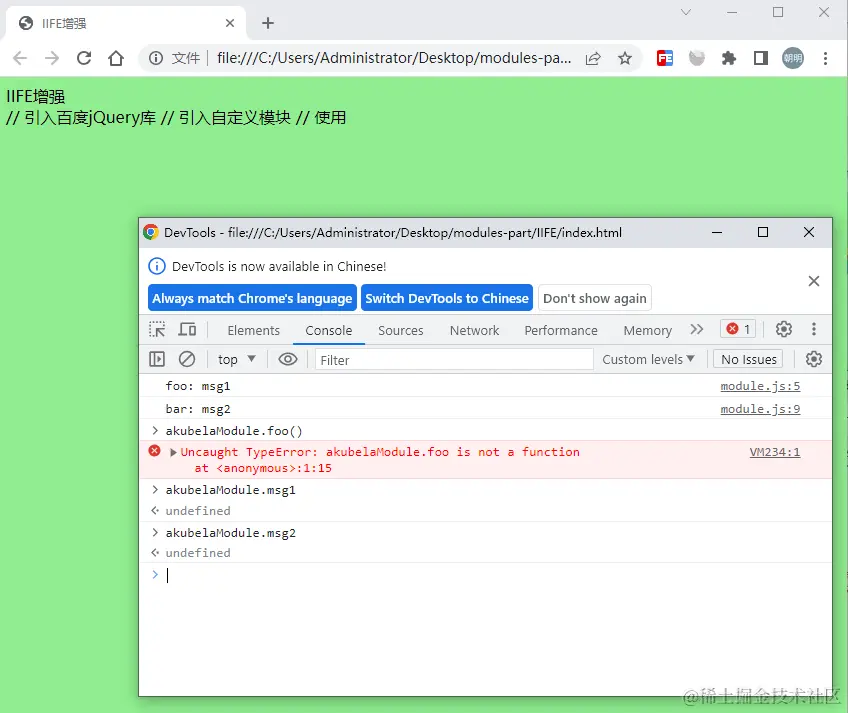Viewport: 848px width, 713px height.
Task: Toggle the browser side panel icon
Action: 761,58
